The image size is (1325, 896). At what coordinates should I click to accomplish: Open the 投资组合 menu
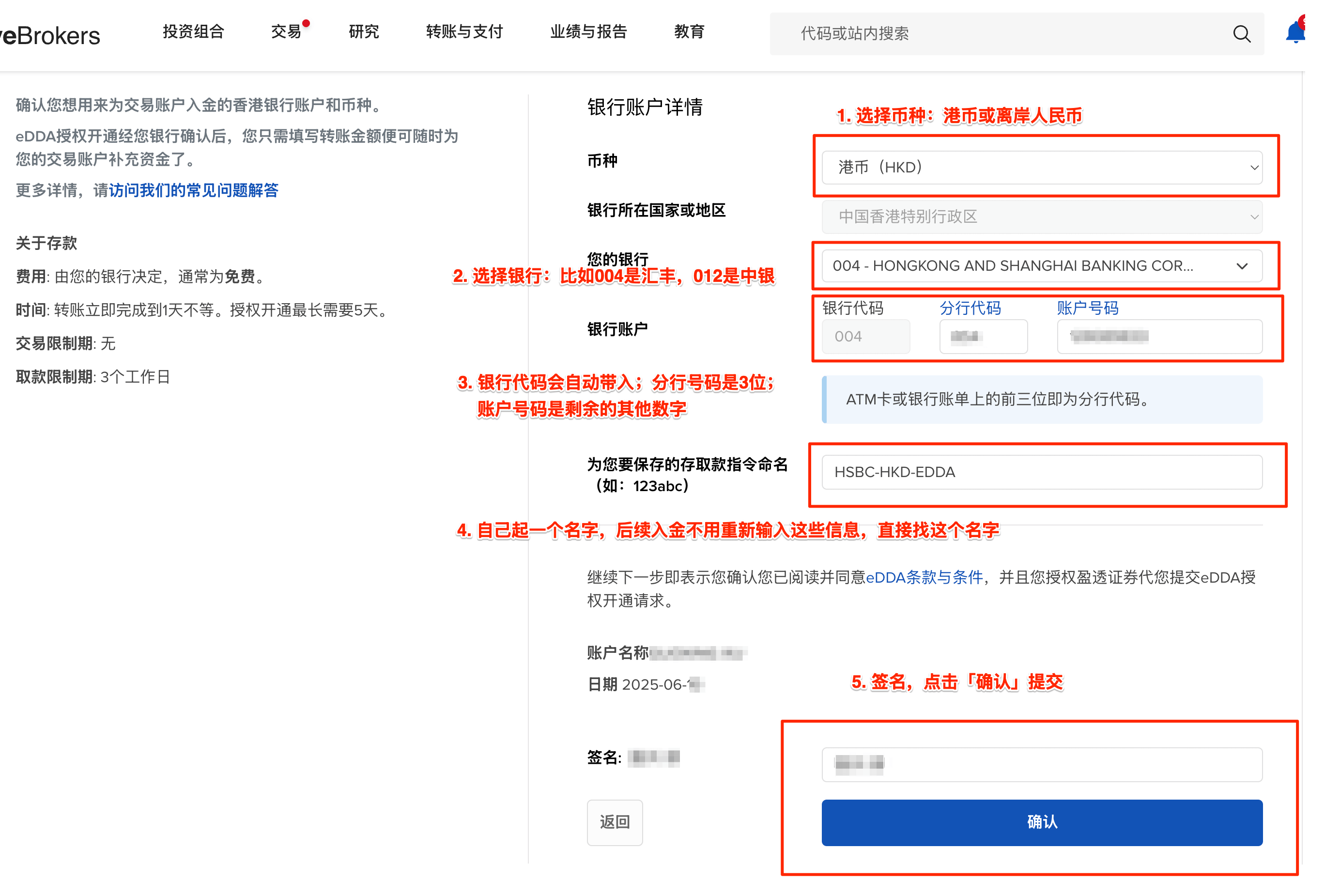pos(193,31)
